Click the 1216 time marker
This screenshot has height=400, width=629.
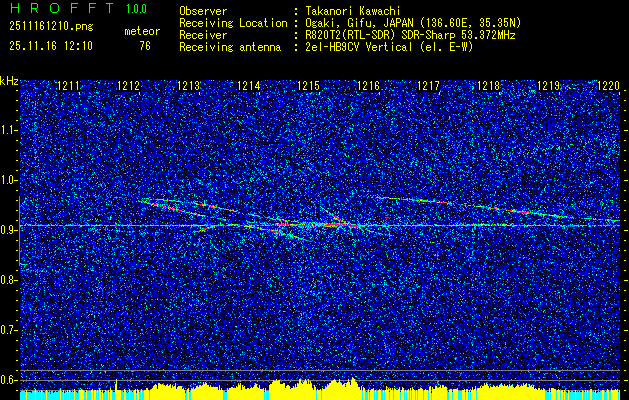[x=369, y=86]
